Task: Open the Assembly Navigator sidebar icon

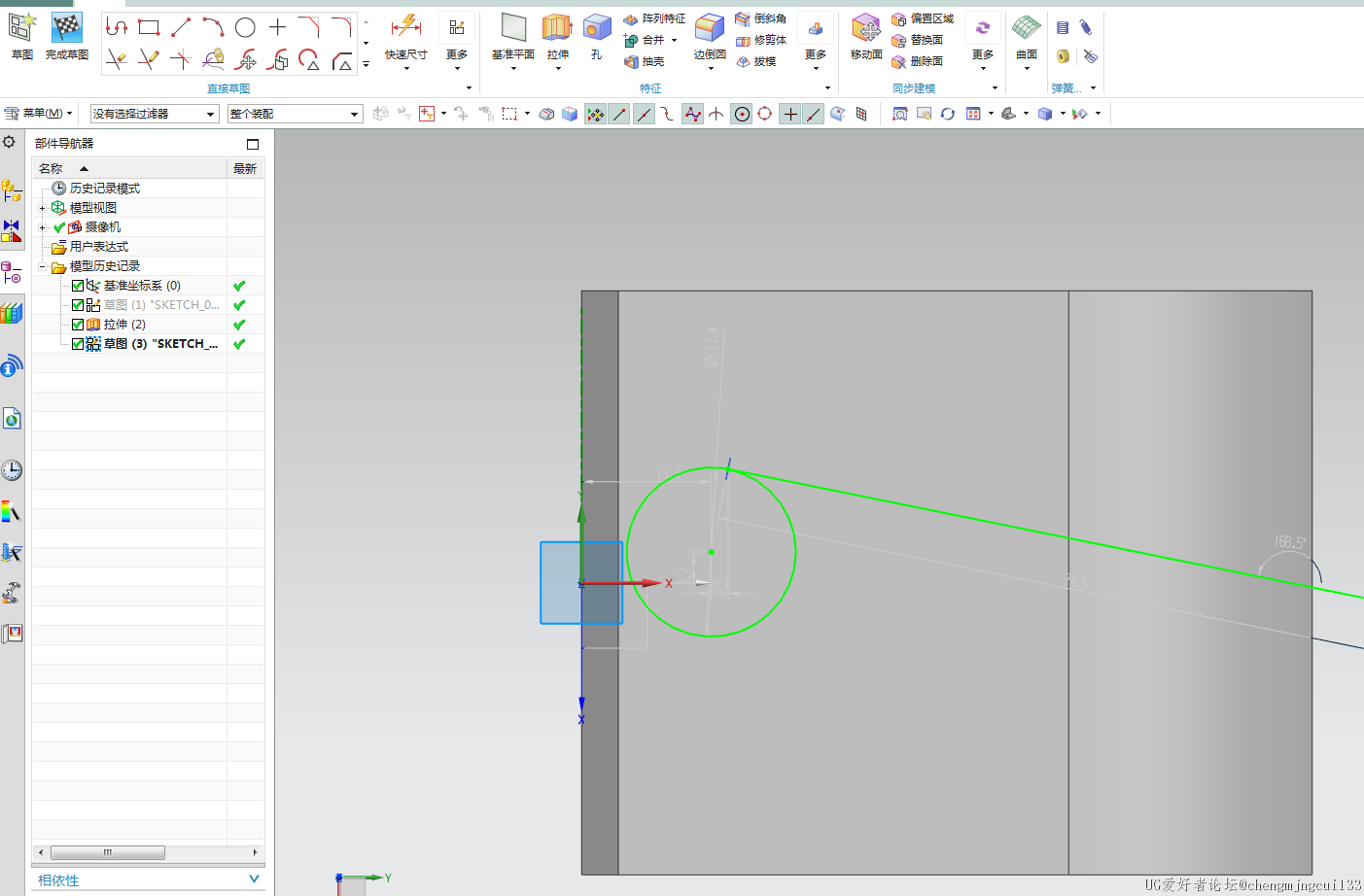Action: coord(12,190)
